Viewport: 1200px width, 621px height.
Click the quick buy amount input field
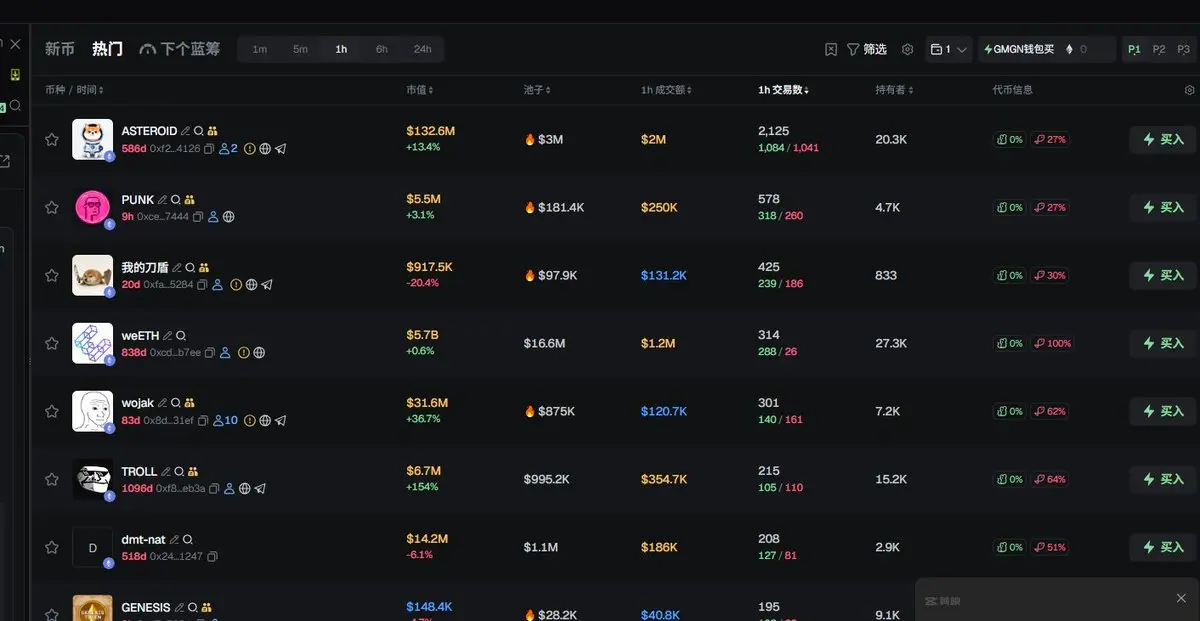(1090, 49)
